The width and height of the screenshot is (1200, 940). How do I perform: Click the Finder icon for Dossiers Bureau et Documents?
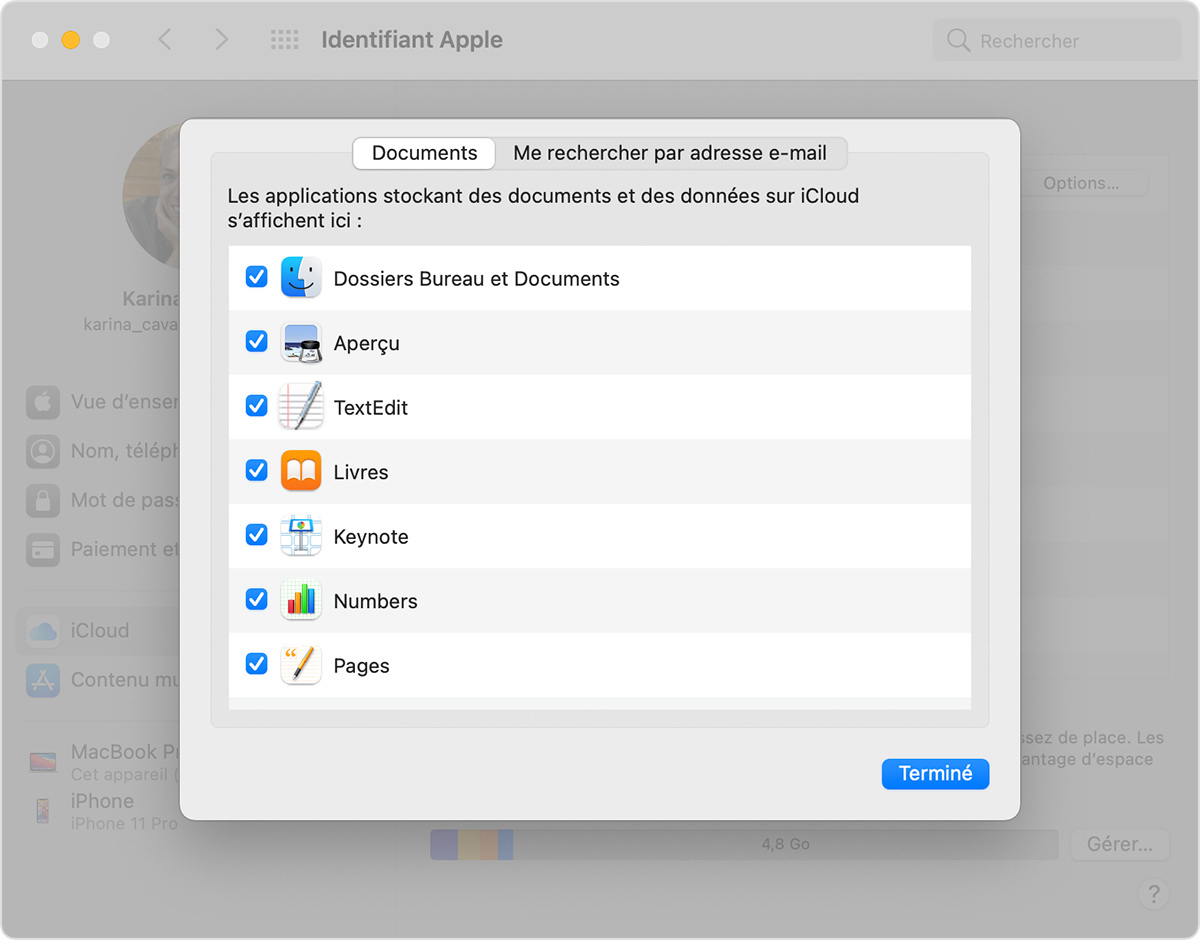point(301,277)
